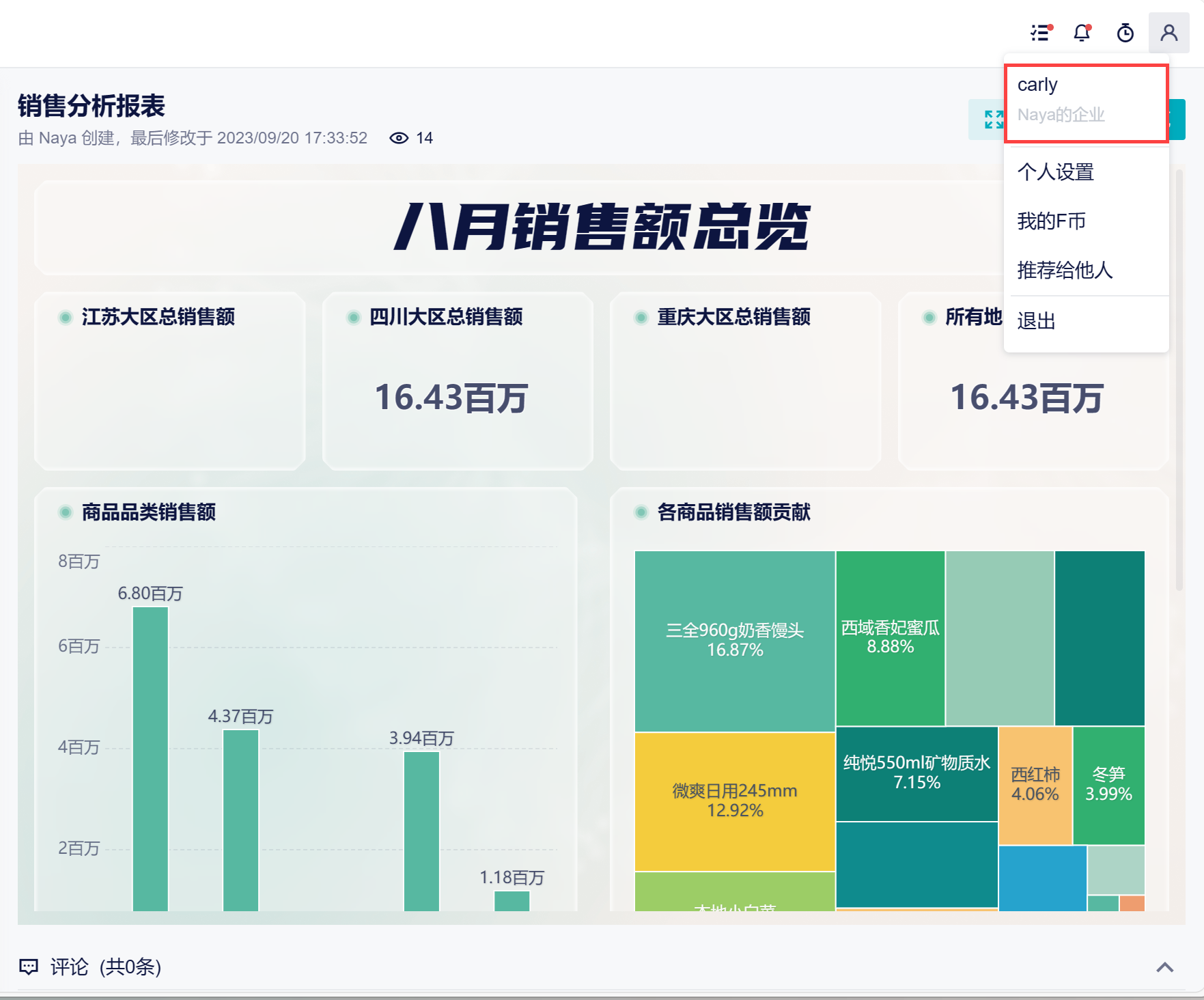Click the 由 Naya 创建 last-modified line
The image size is (1204, 1000).
[193, 138]
